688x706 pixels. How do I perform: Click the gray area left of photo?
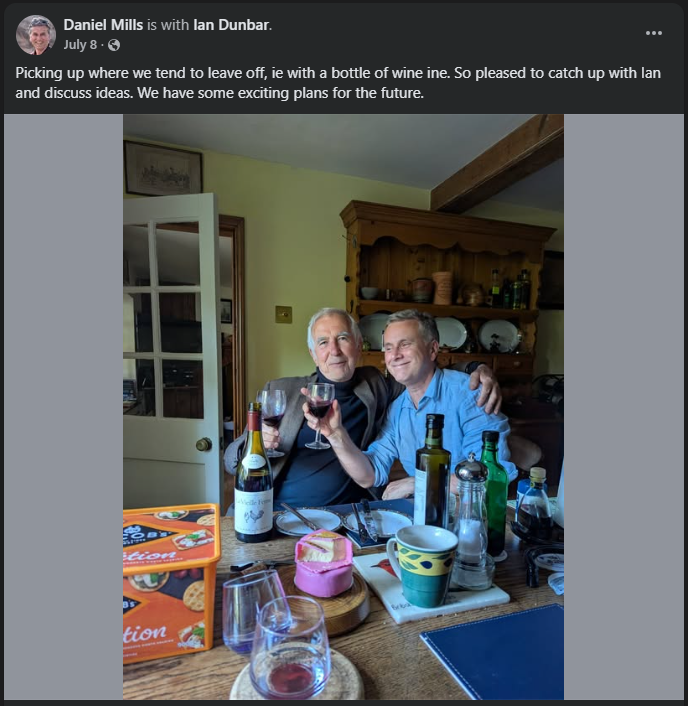63,400
